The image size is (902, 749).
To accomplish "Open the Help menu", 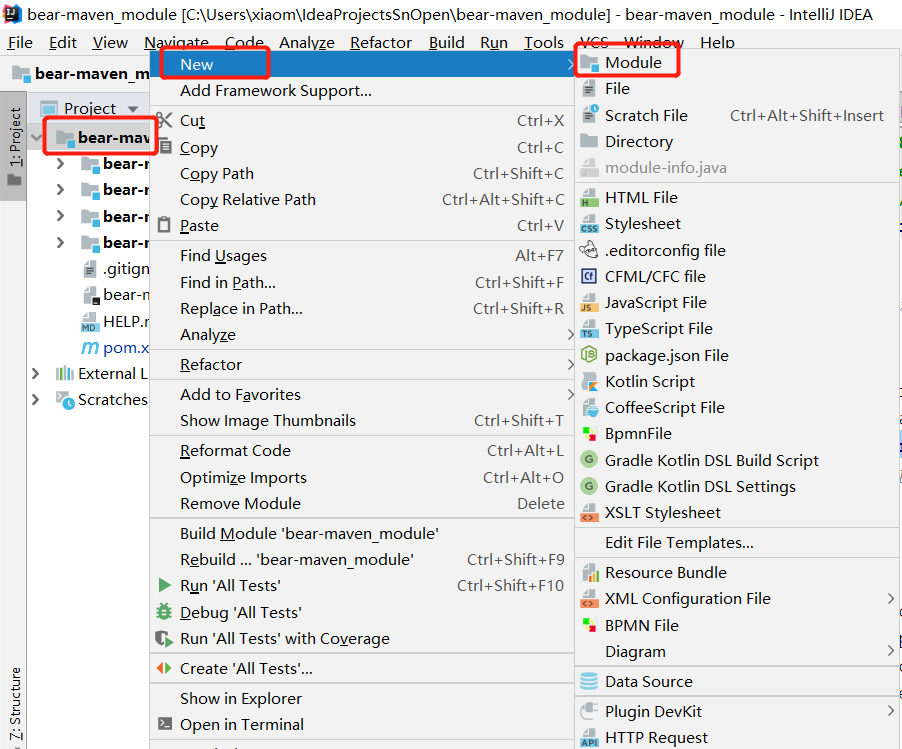I will point(717,43).
